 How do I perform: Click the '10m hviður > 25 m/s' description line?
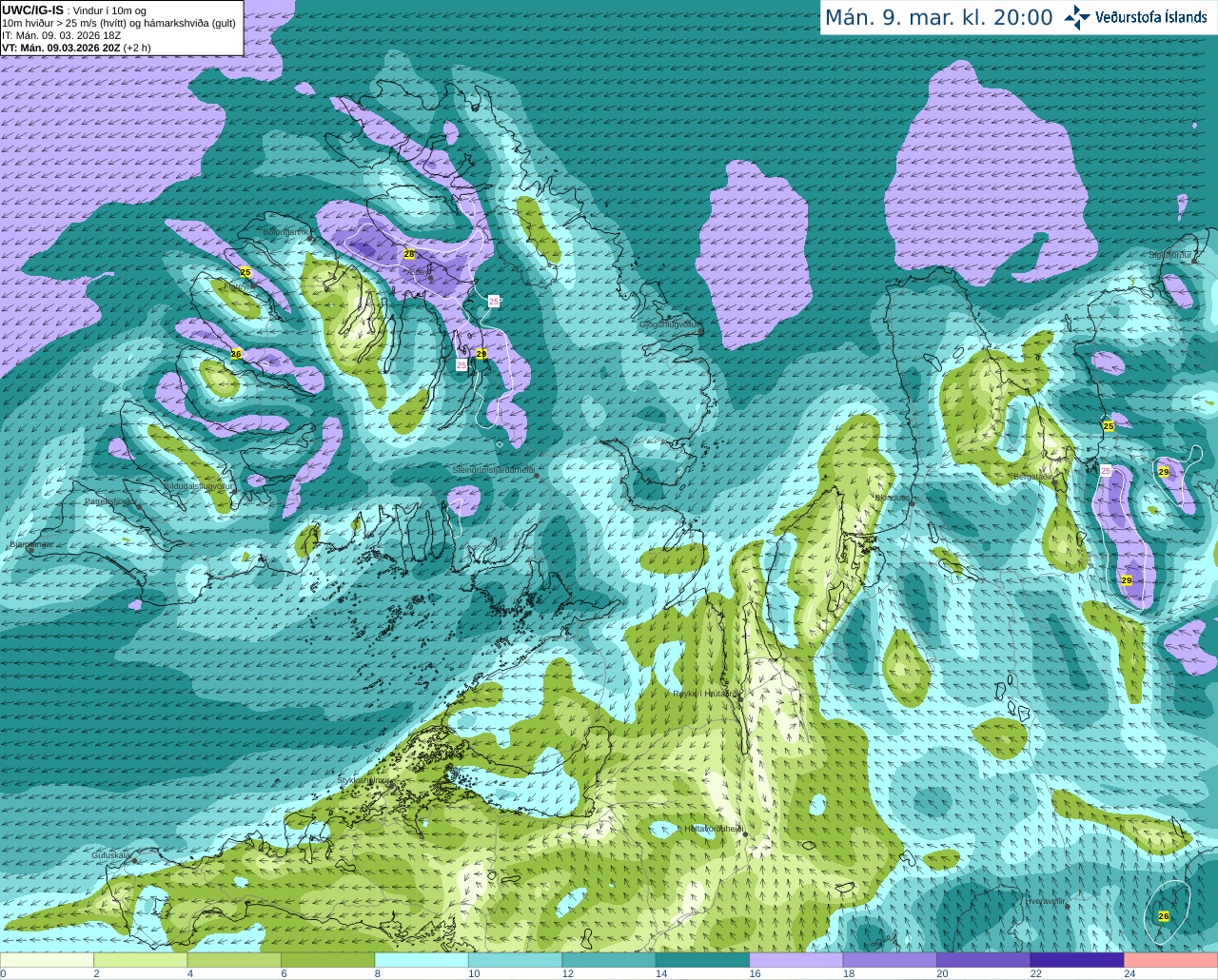tap(119, 23)
